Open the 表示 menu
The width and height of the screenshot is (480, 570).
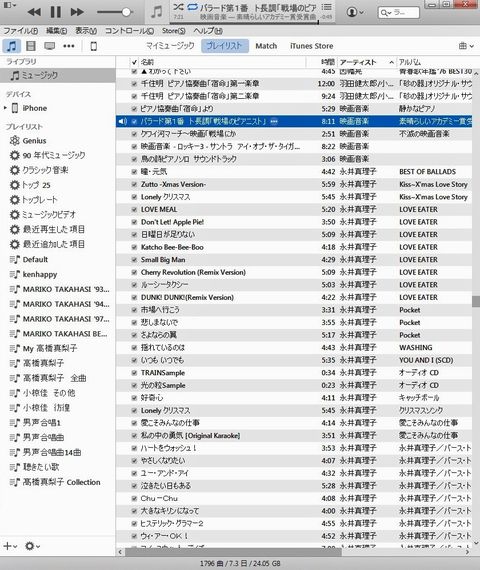pyautogui.click(x=86, y=31)
